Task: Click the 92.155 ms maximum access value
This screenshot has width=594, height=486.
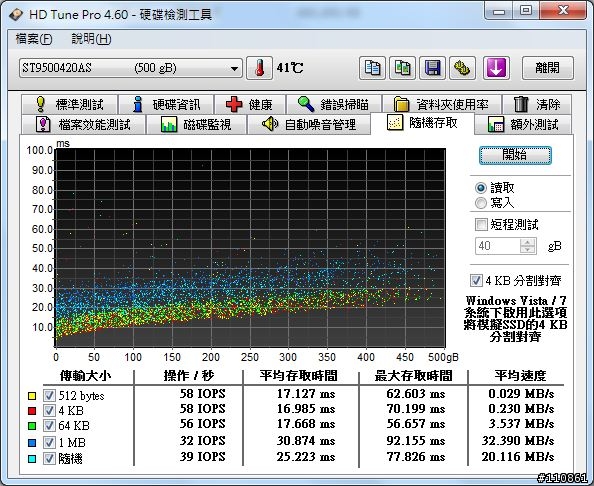Action: tap(416, 441)
